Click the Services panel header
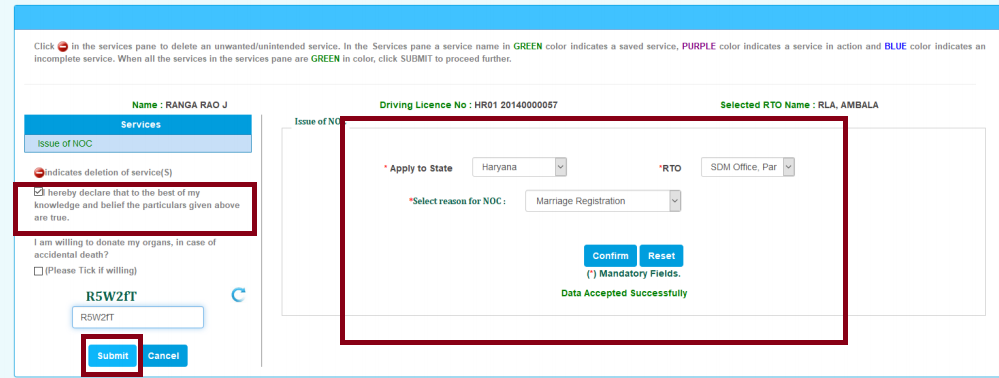 click(138, 125)
